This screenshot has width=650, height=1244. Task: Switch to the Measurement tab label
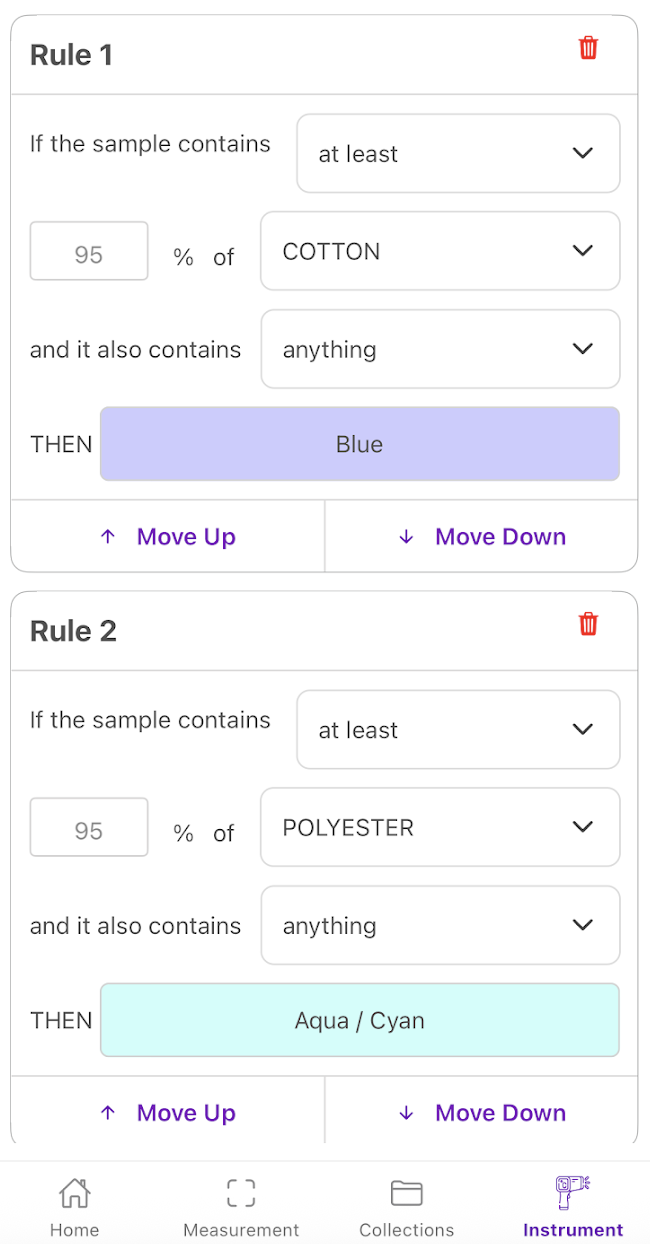click(241, 1230)
